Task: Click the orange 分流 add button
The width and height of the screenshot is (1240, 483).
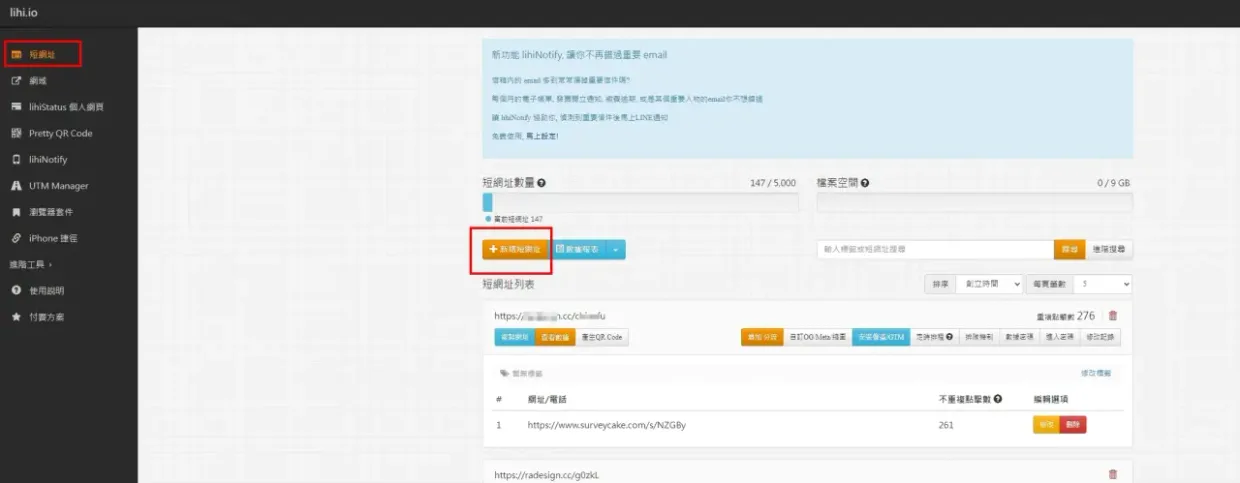Action: tap(760, 337)
